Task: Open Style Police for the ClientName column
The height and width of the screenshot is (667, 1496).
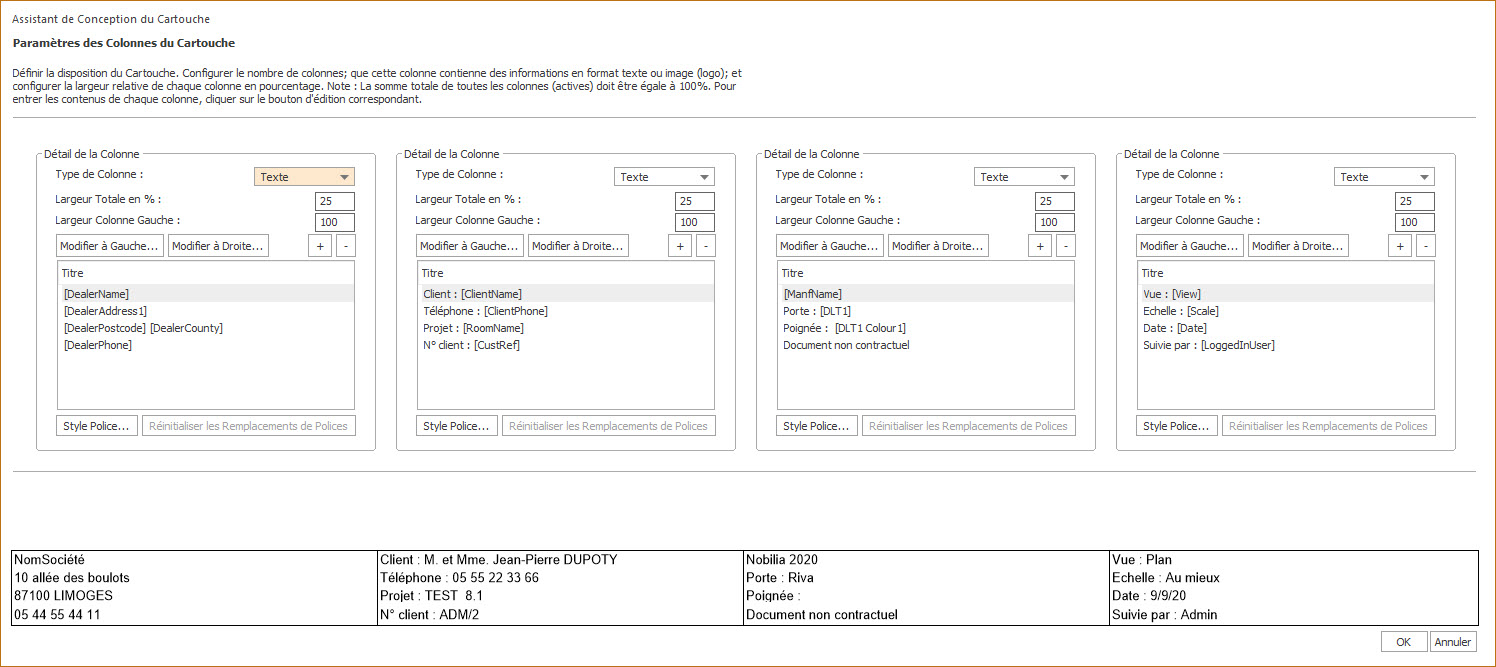Action: pos(457,426)
